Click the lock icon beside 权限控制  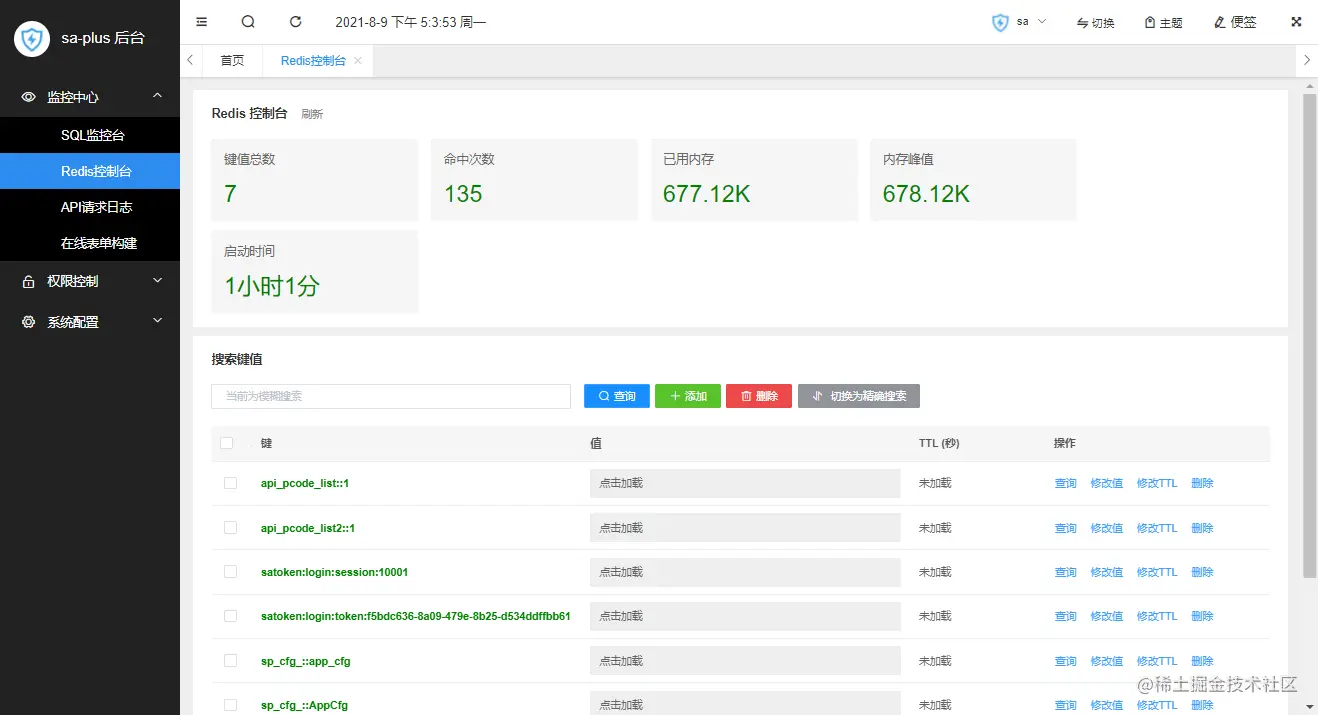28,282
